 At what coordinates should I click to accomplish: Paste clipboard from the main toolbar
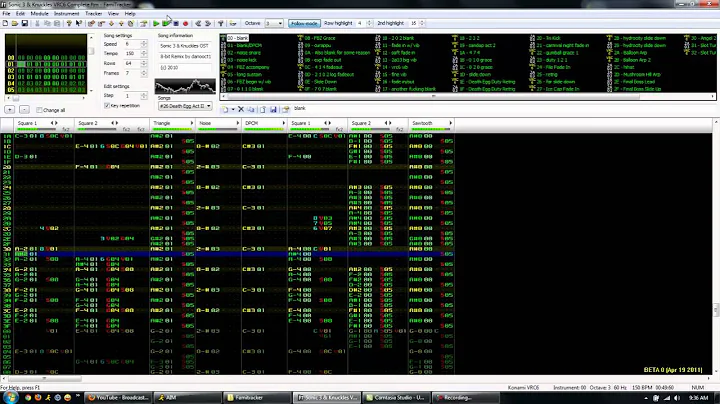(x=57, y=23)
